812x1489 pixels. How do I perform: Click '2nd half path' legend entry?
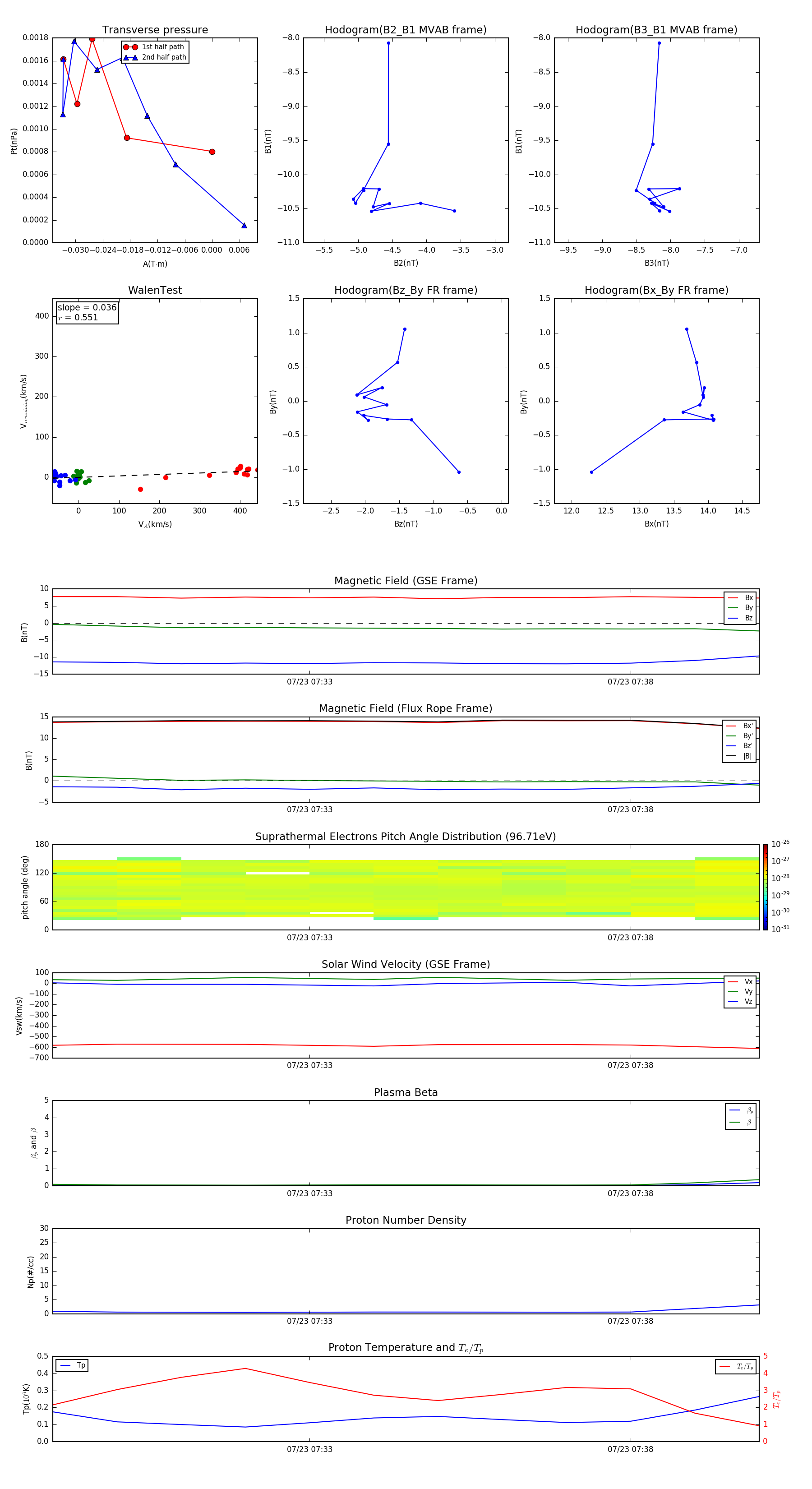pos(155,57)
